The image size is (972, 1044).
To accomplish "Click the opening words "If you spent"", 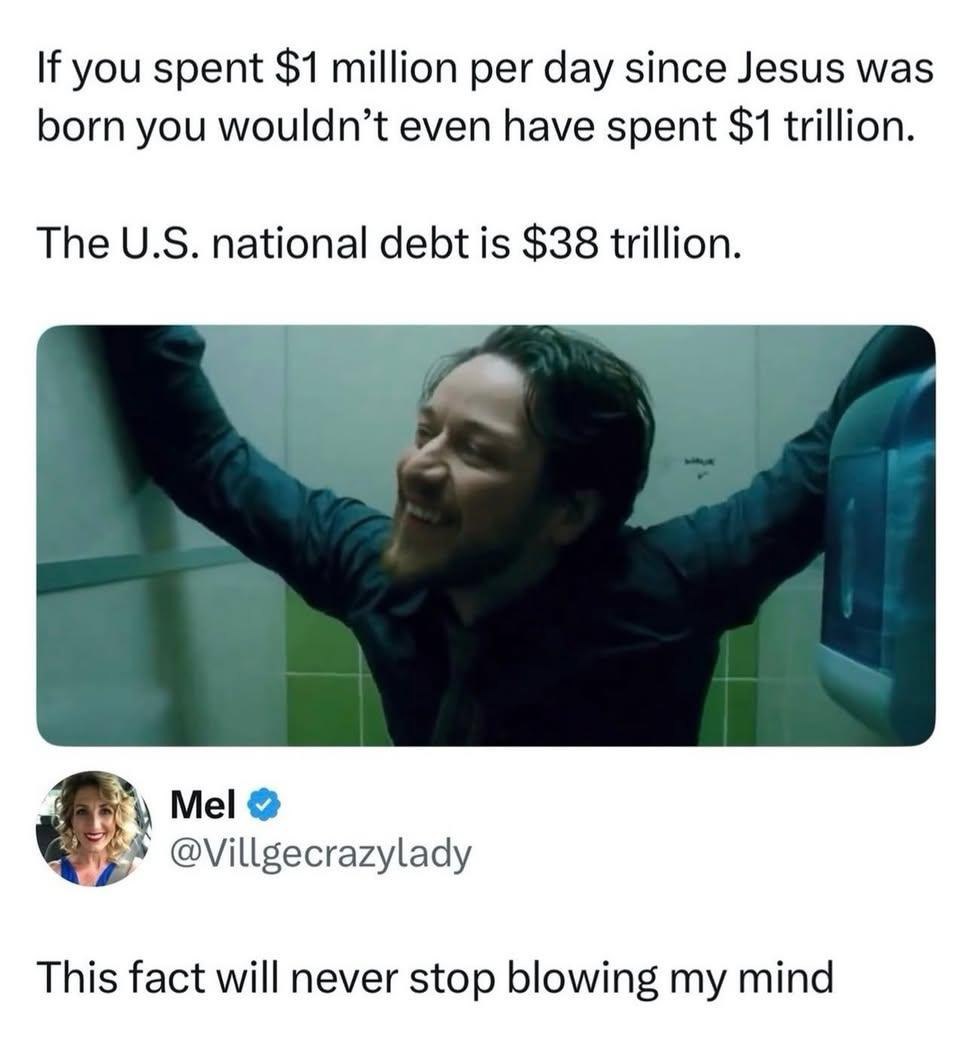I will pos(150,70).
